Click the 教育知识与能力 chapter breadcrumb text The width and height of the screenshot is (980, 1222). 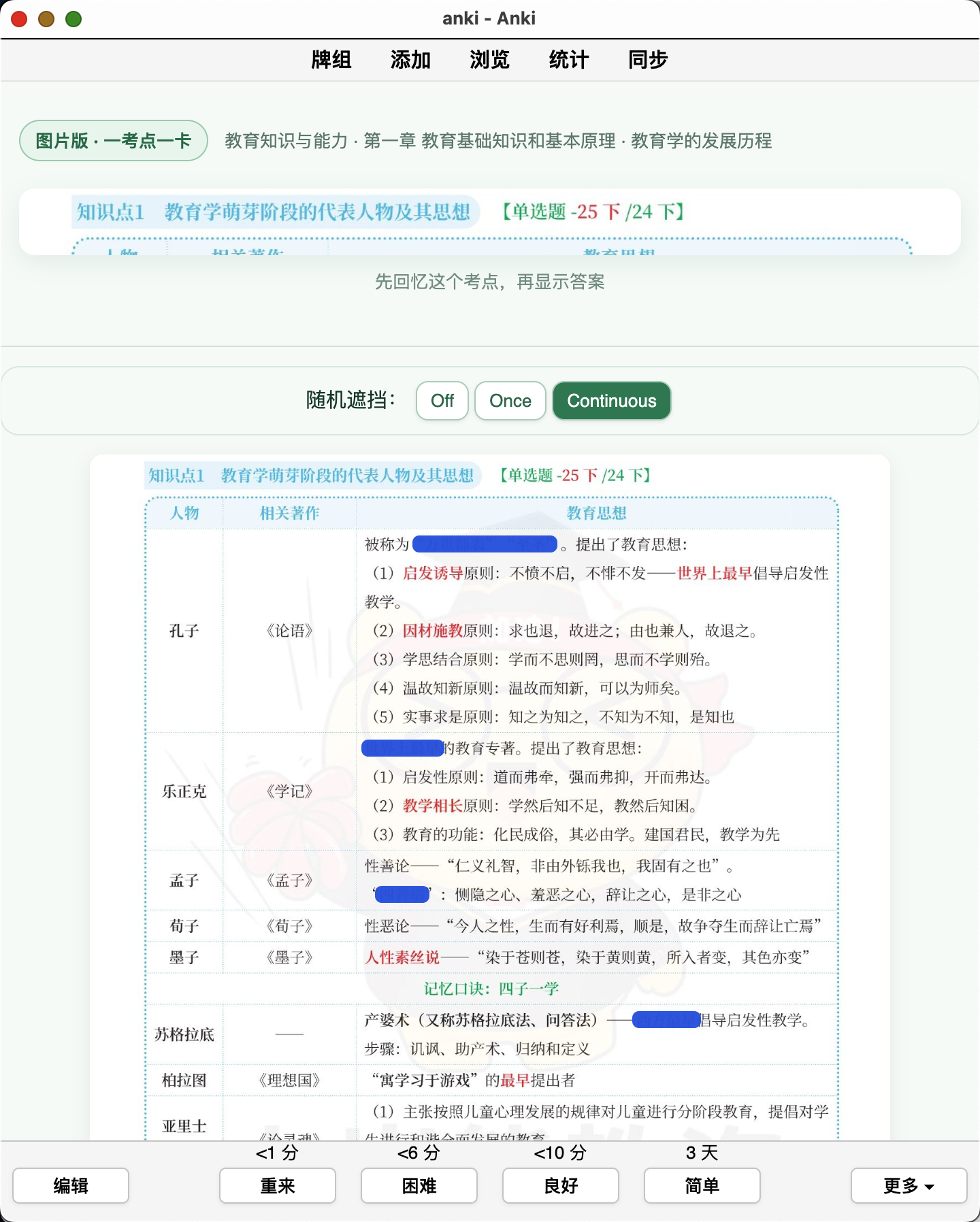click(498, 141)
